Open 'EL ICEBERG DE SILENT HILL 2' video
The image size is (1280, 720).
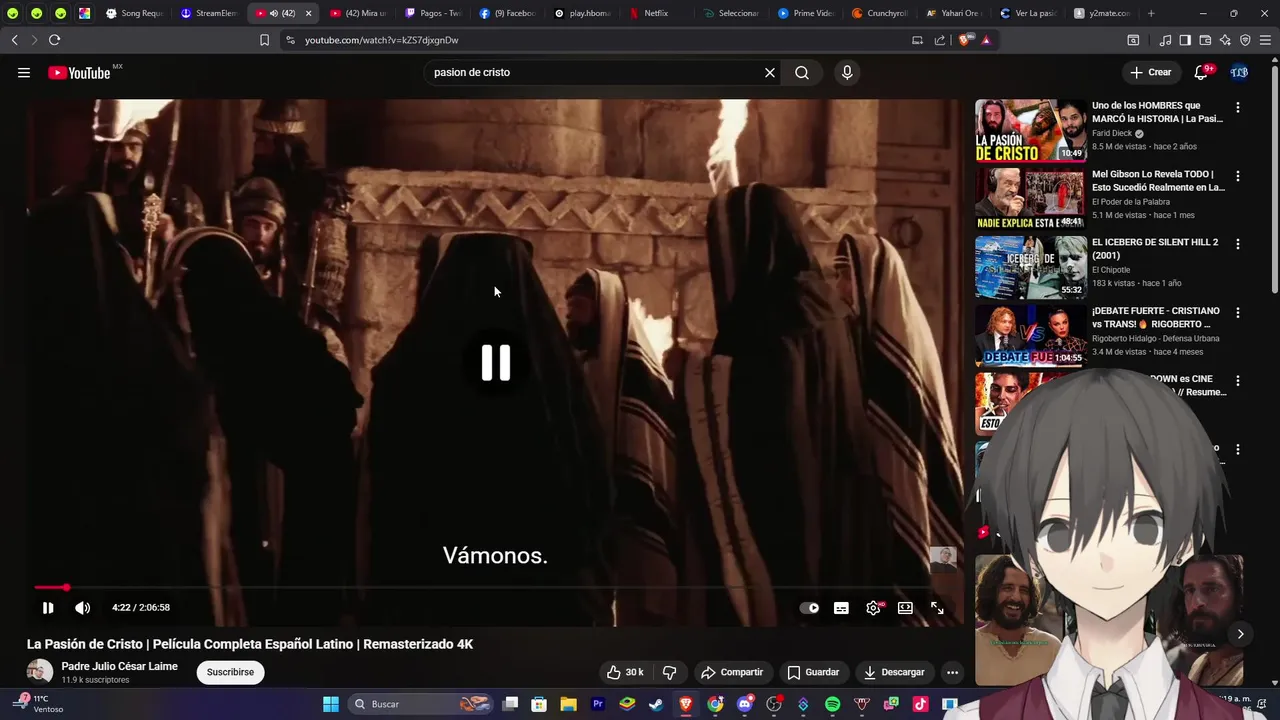point(1155,248)
